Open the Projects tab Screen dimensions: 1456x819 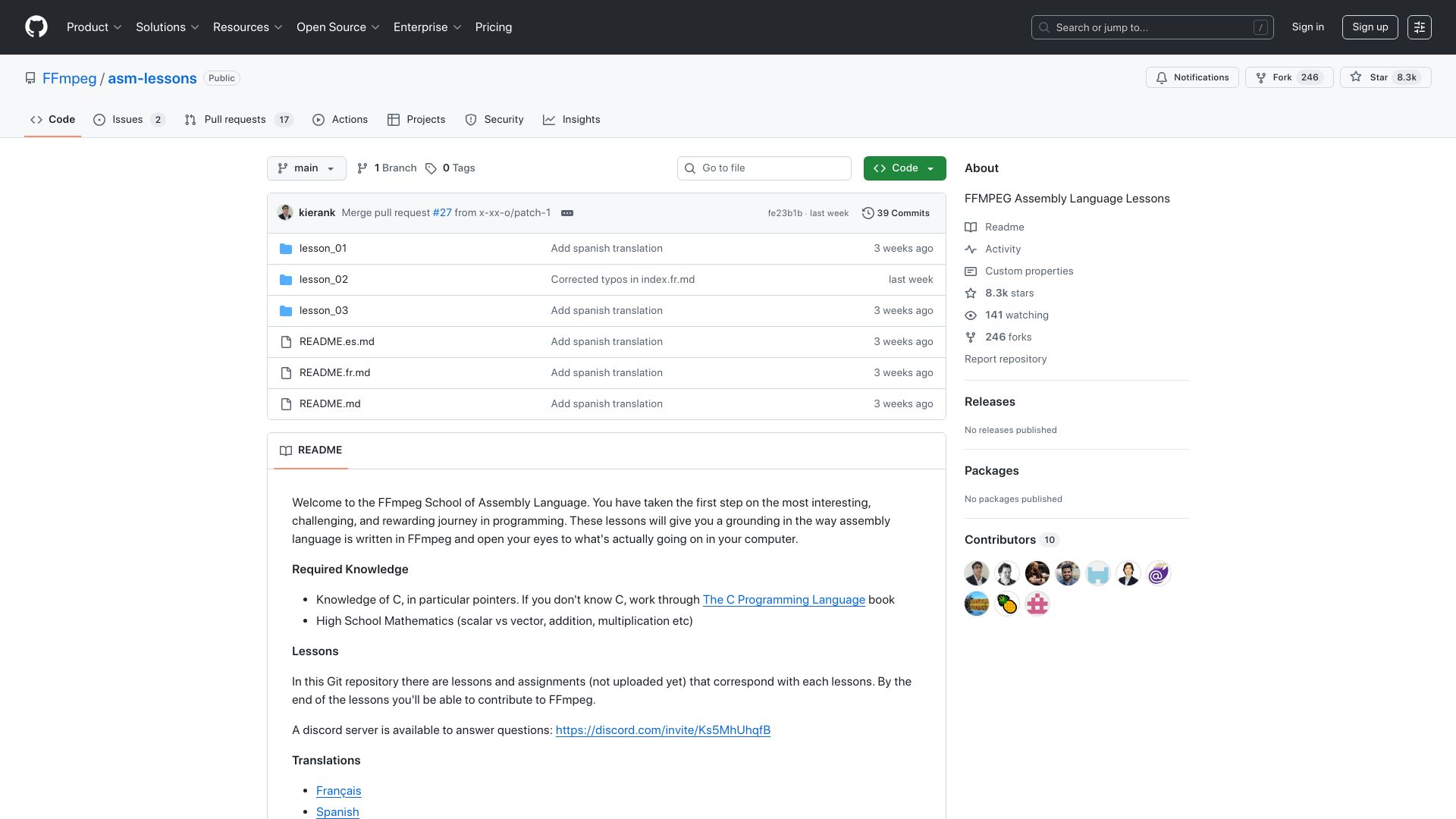pos(416,120)
